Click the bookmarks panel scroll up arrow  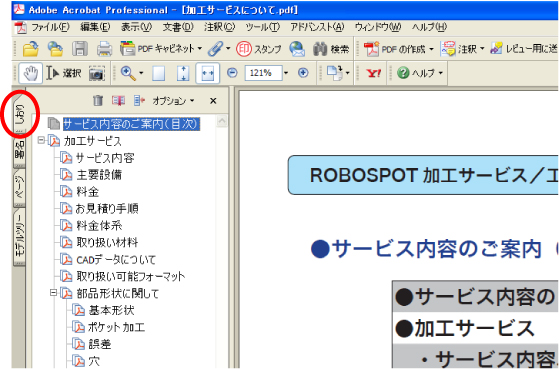tap(222, 121)
